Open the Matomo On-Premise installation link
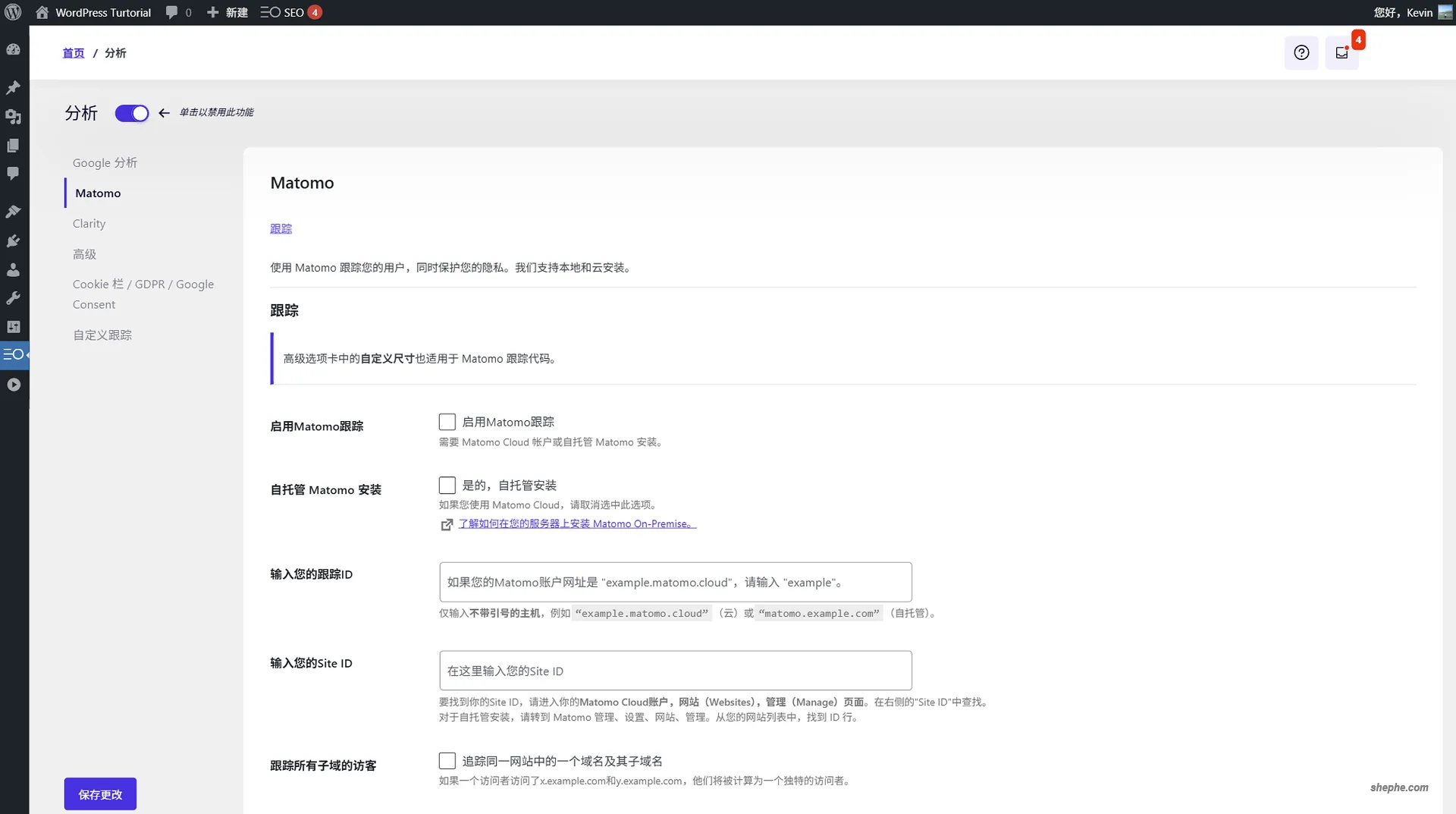 576,523
